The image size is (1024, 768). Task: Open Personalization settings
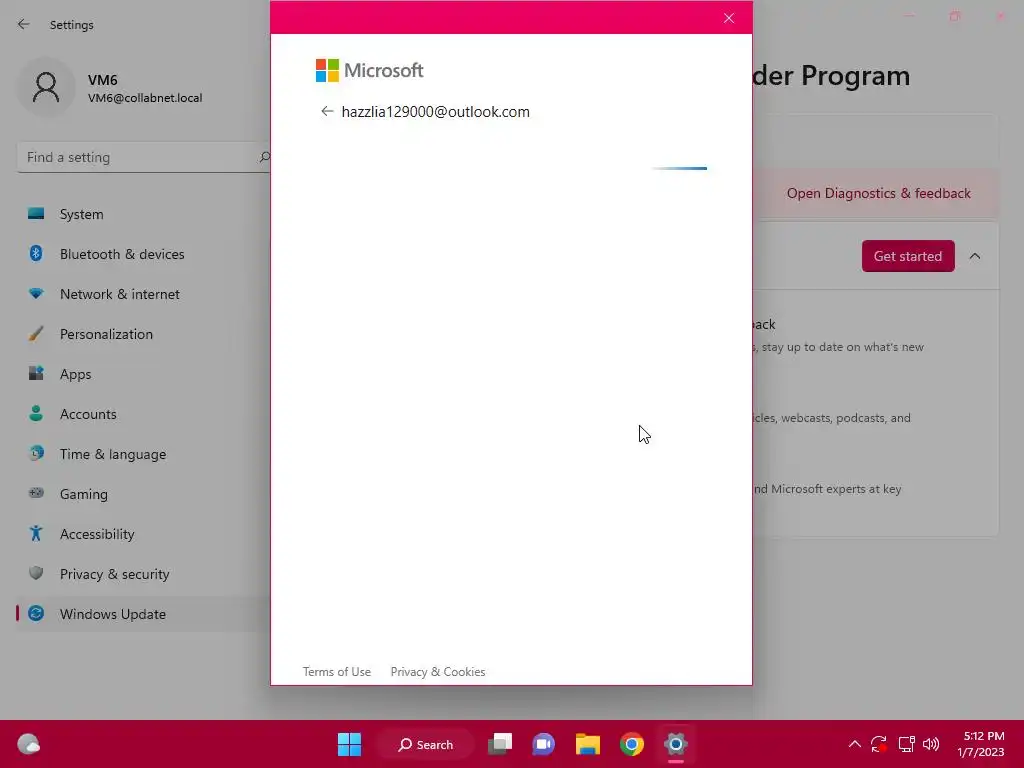[x=144, y=334]
